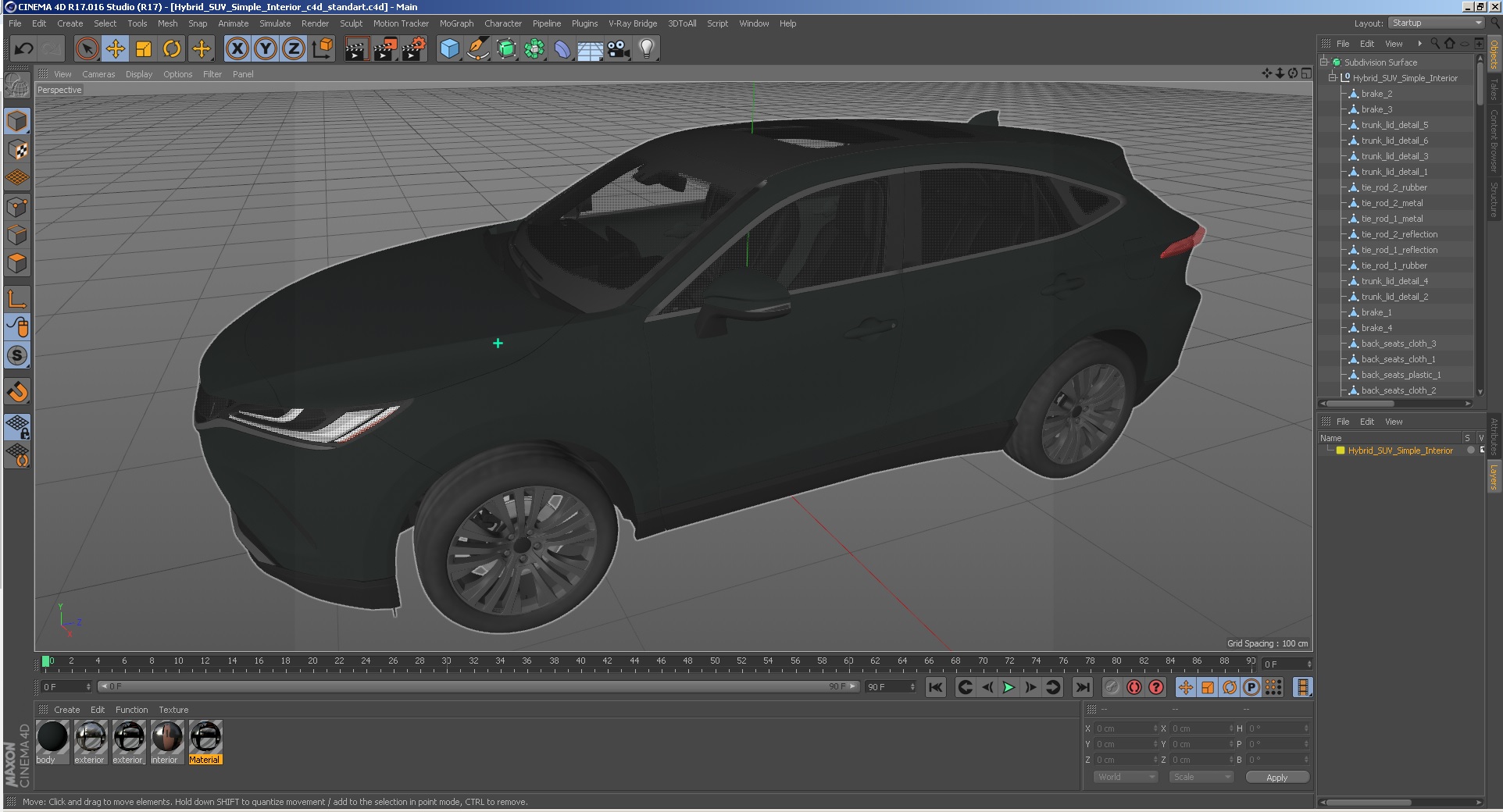The width and height of the screenshot is (1503, 812).
Task: Open the Scale mode dropdown
Action: tap(1201, 777)
